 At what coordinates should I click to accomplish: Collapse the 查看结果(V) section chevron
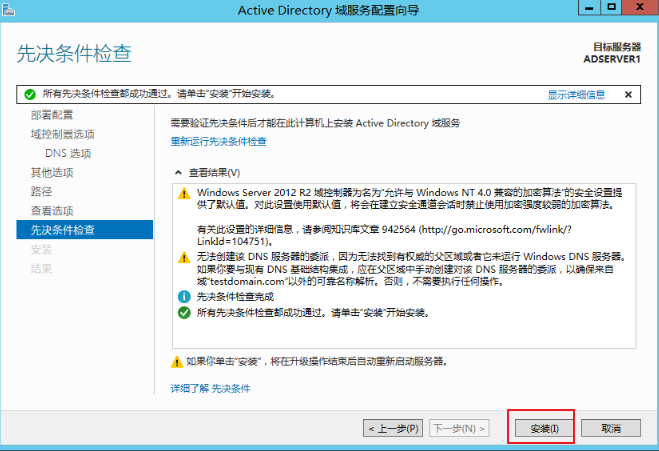178,172
